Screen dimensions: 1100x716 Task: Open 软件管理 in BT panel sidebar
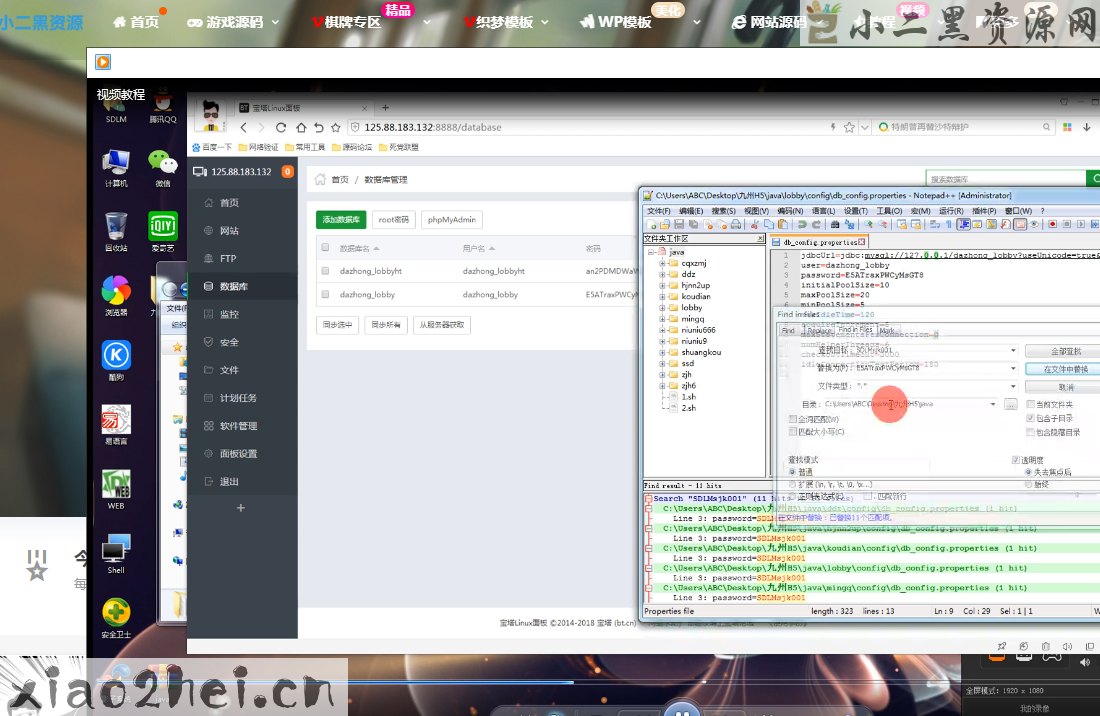click(x=242, y=426)
